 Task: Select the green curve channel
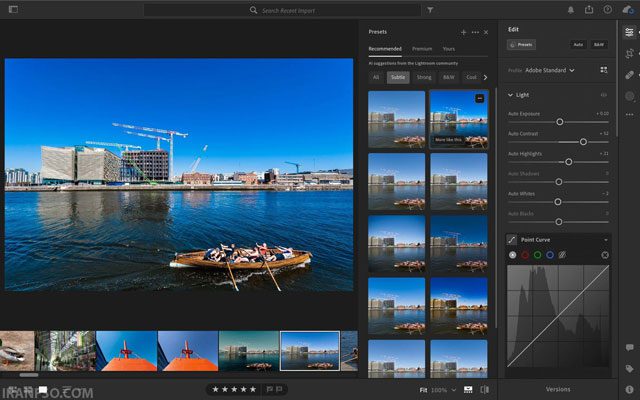(538, 255)
